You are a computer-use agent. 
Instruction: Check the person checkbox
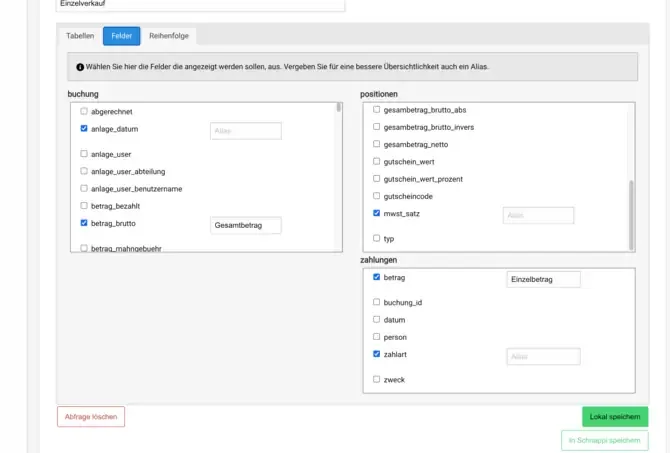[376, 336]
